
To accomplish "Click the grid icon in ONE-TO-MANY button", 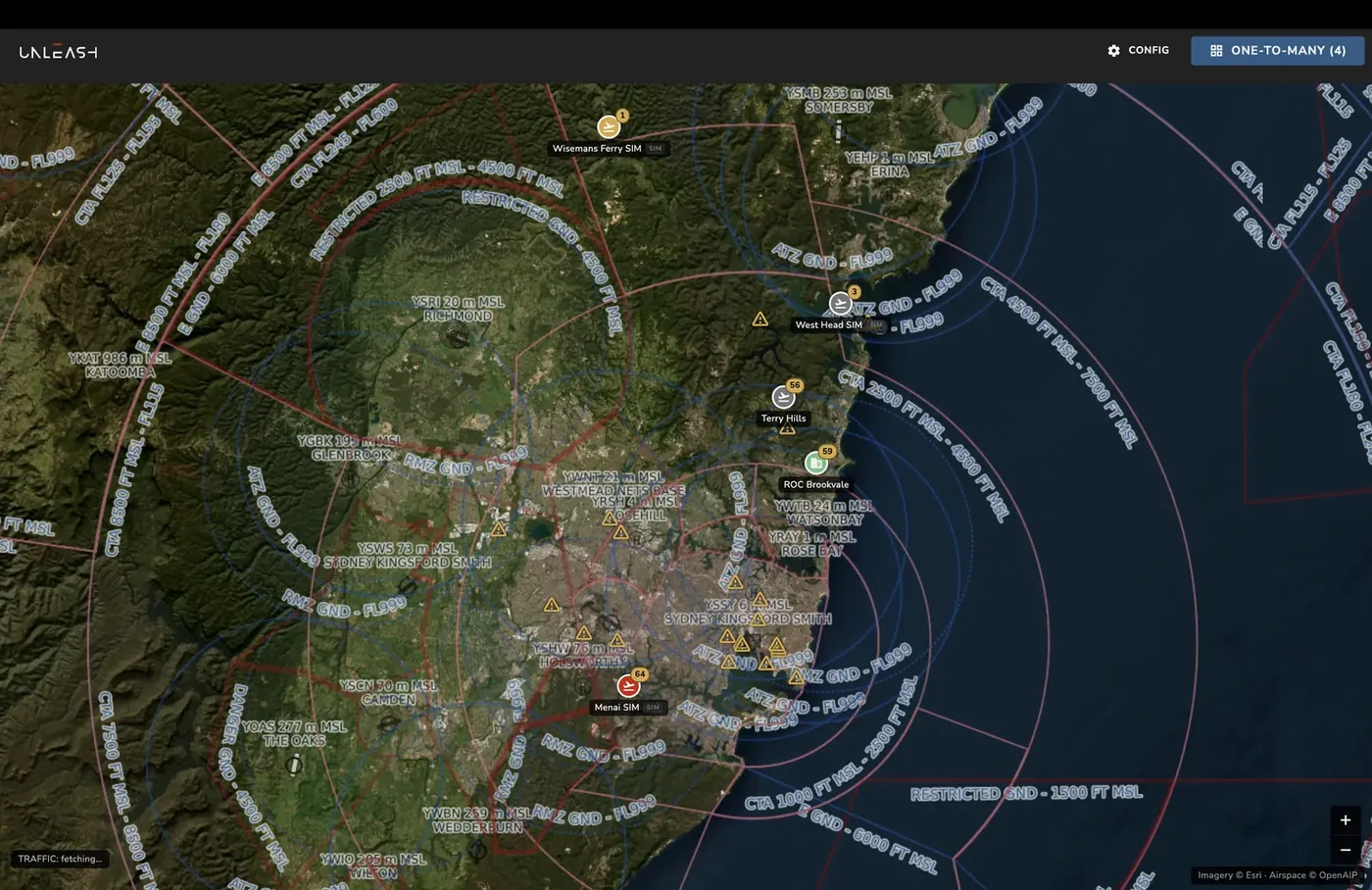I will (1216, 50).
